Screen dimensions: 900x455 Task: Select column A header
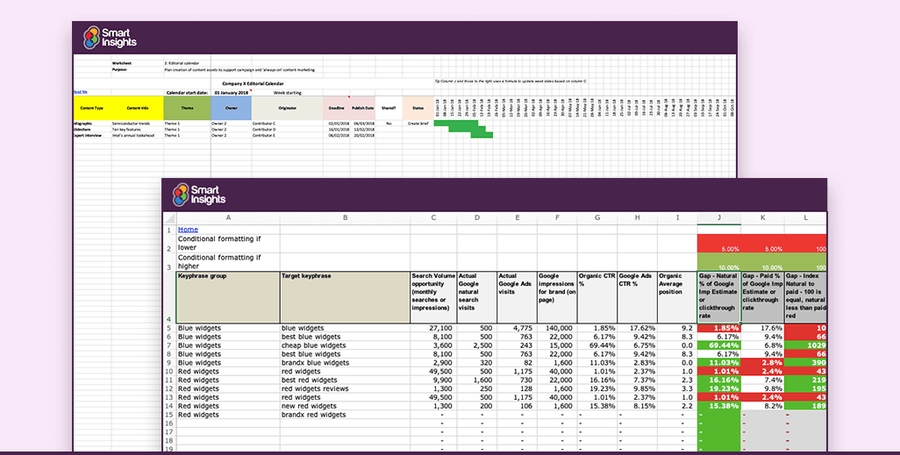click(227, 217)
